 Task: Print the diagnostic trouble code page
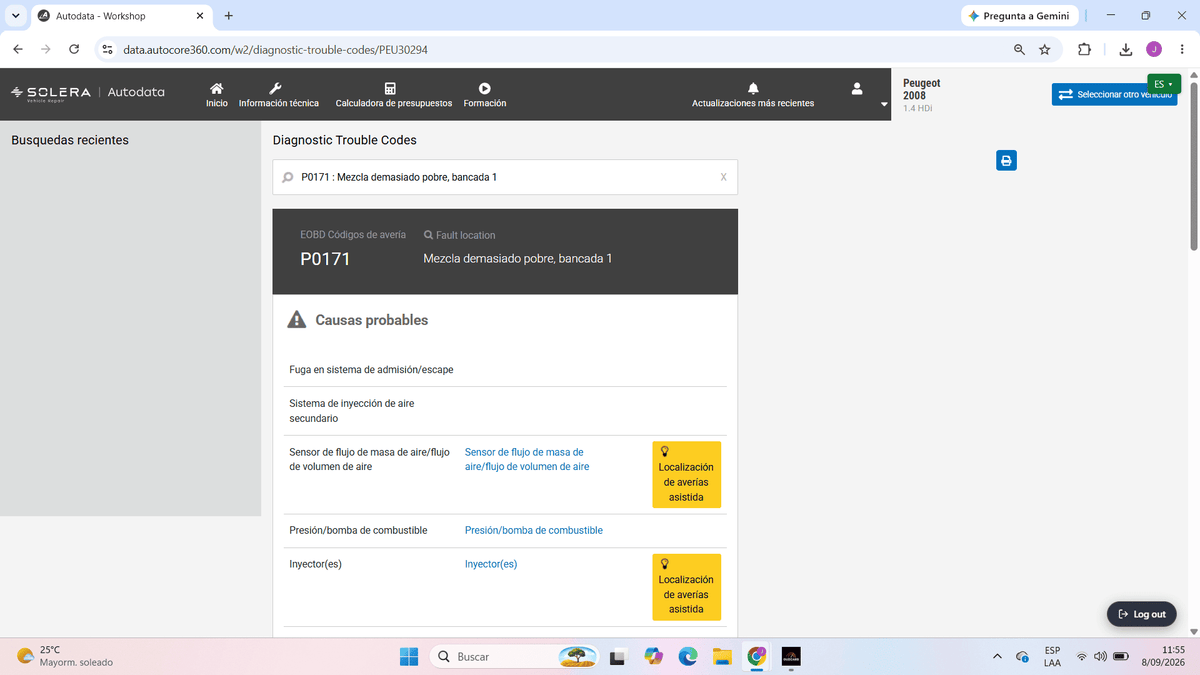coord(1007,160)
